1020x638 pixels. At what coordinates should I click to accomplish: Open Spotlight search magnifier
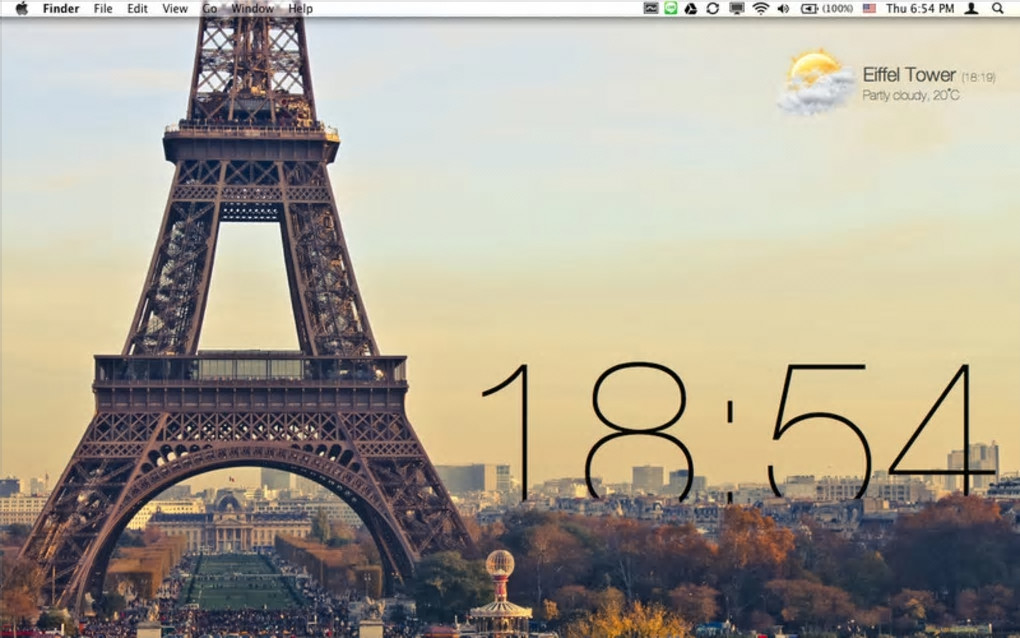point(998,8)
